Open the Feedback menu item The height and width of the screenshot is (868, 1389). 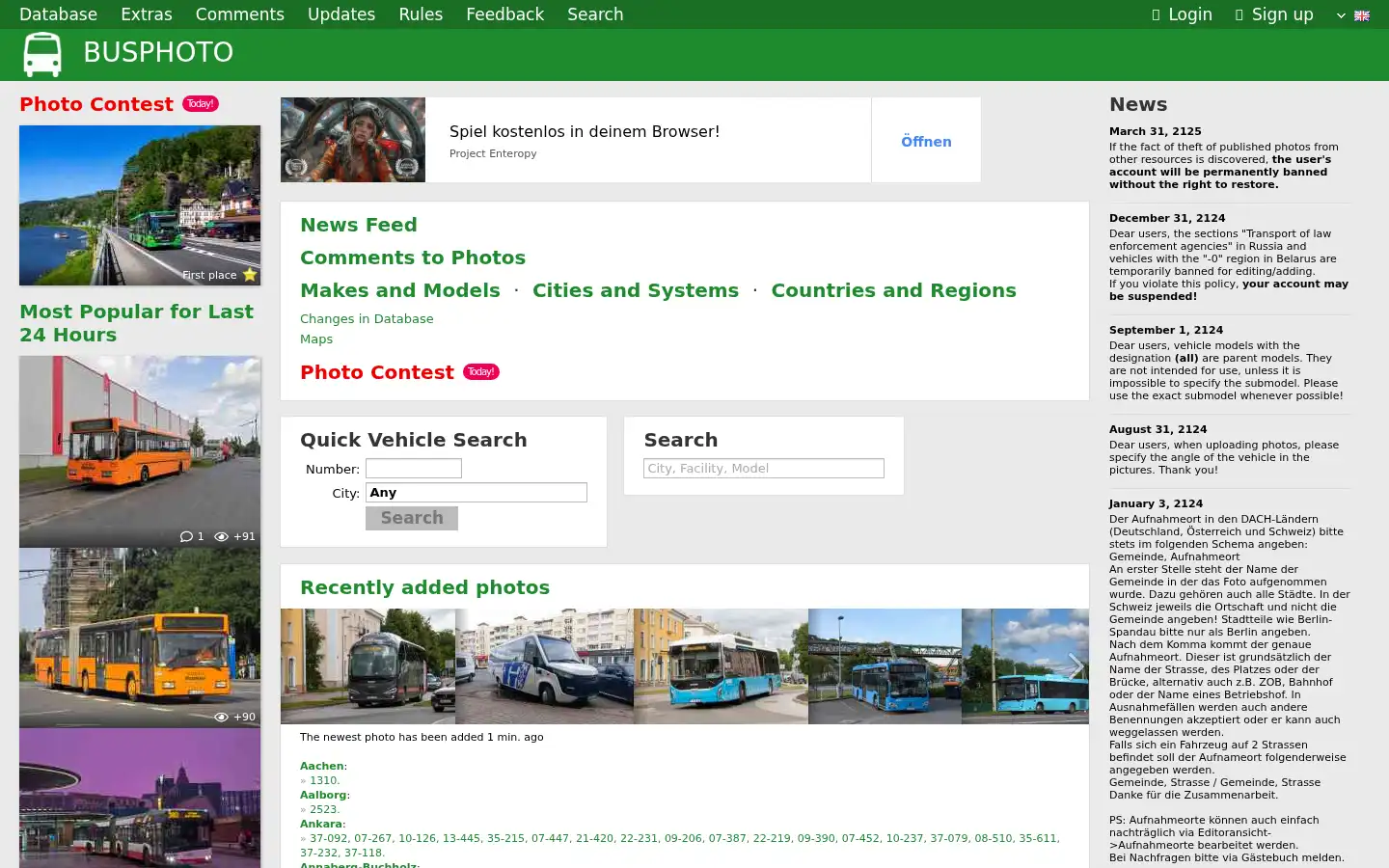tap(504, 14)
